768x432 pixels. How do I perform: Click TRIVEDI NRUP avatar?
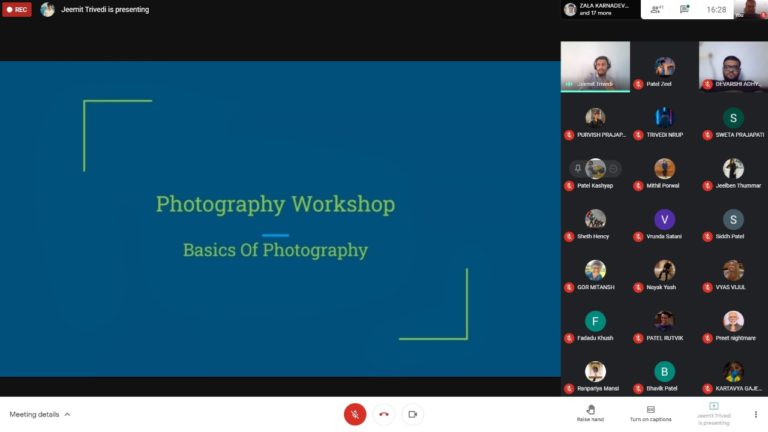pyautogui.click(x=665, y=118)
